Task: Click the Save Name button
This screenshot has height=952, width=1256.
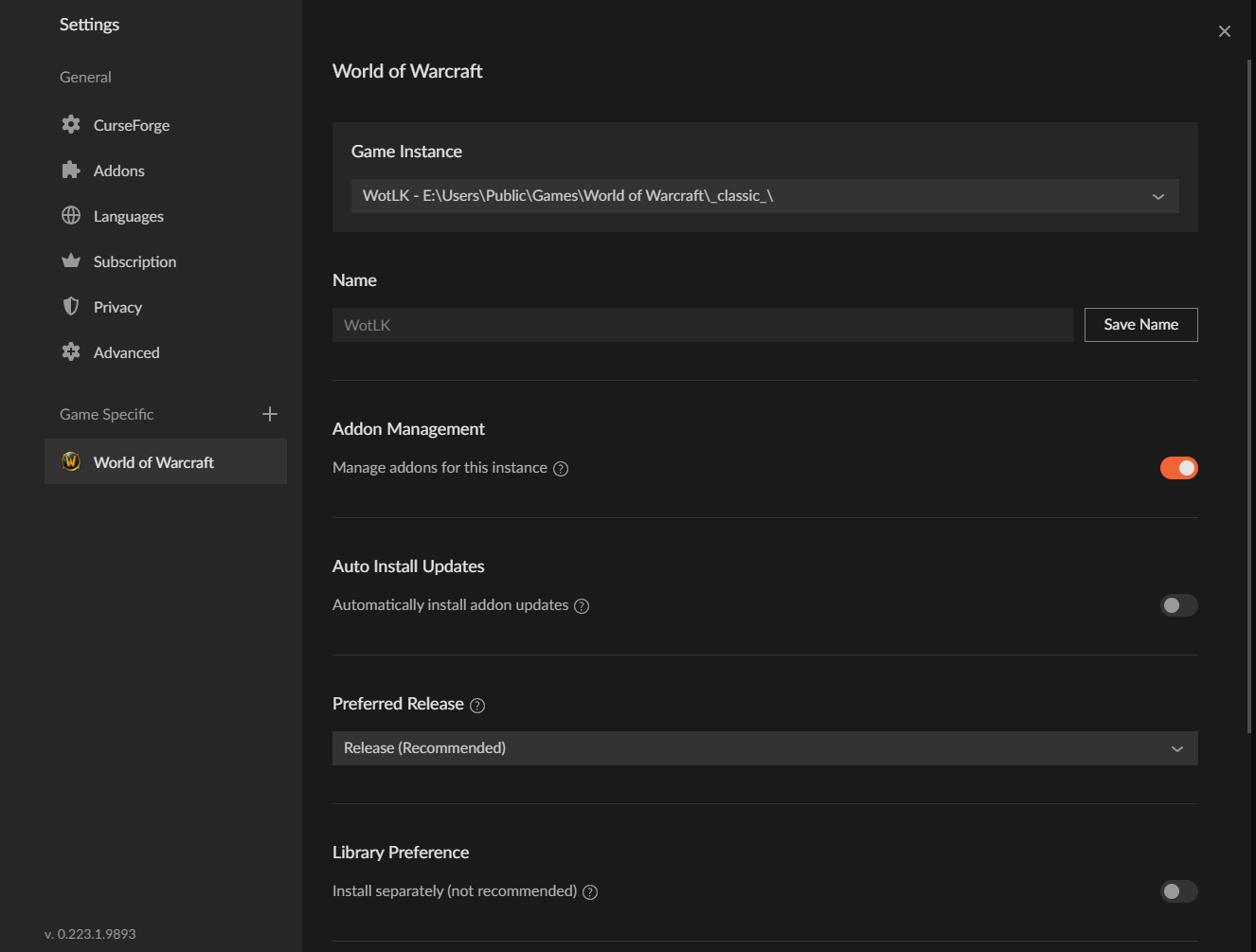Action: (1140, 324)
